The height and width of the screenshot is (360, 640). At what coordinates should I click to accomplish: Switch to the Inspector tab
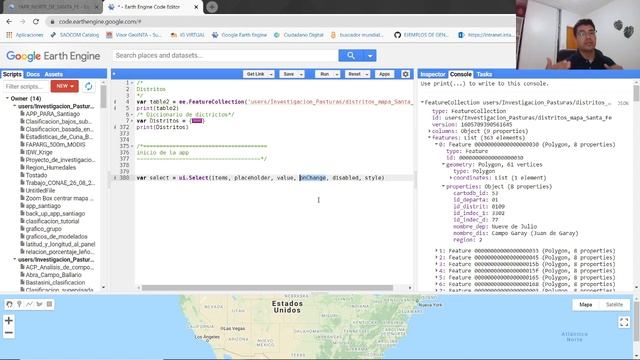tap(433, 74)
